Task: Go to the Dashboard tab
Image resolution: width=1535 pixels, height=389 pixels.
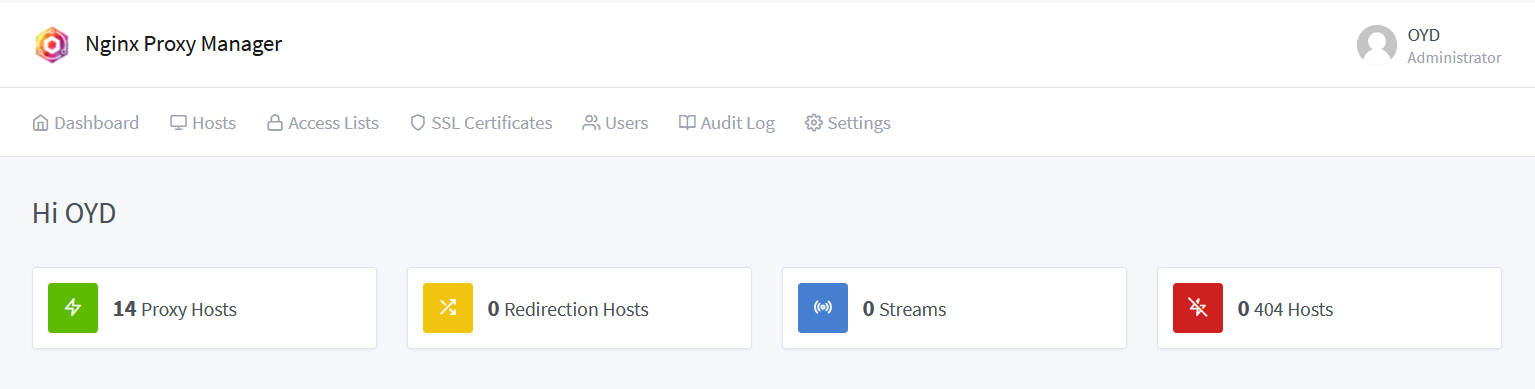Action: pyautogui.click(x=86, y=123)
